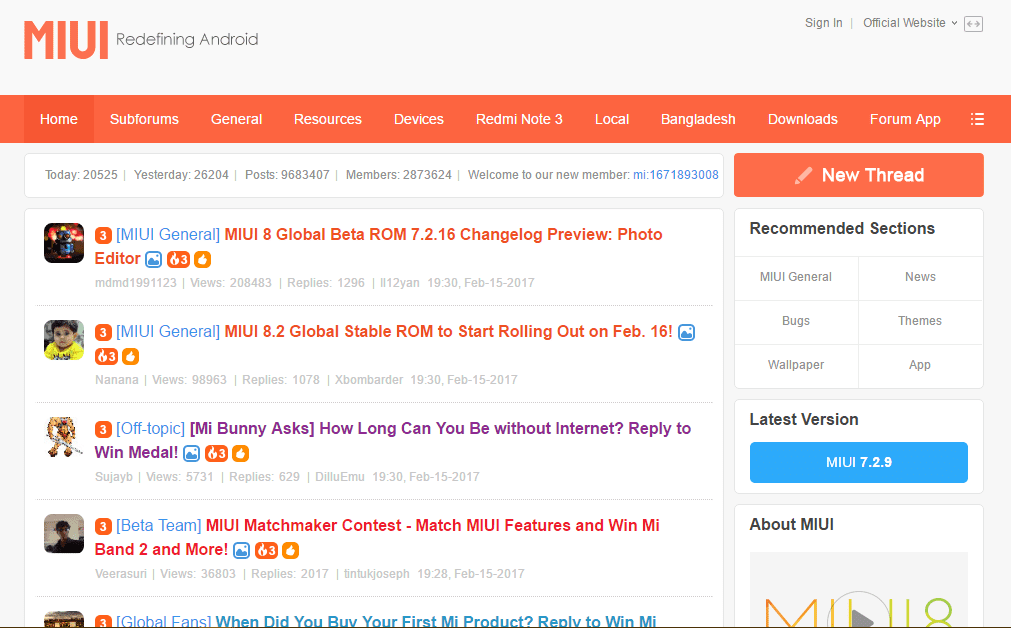The height and width of the screenshot is (628, 1011).
Task: Click the MIUI logo in header
Action: coord(66,39)
